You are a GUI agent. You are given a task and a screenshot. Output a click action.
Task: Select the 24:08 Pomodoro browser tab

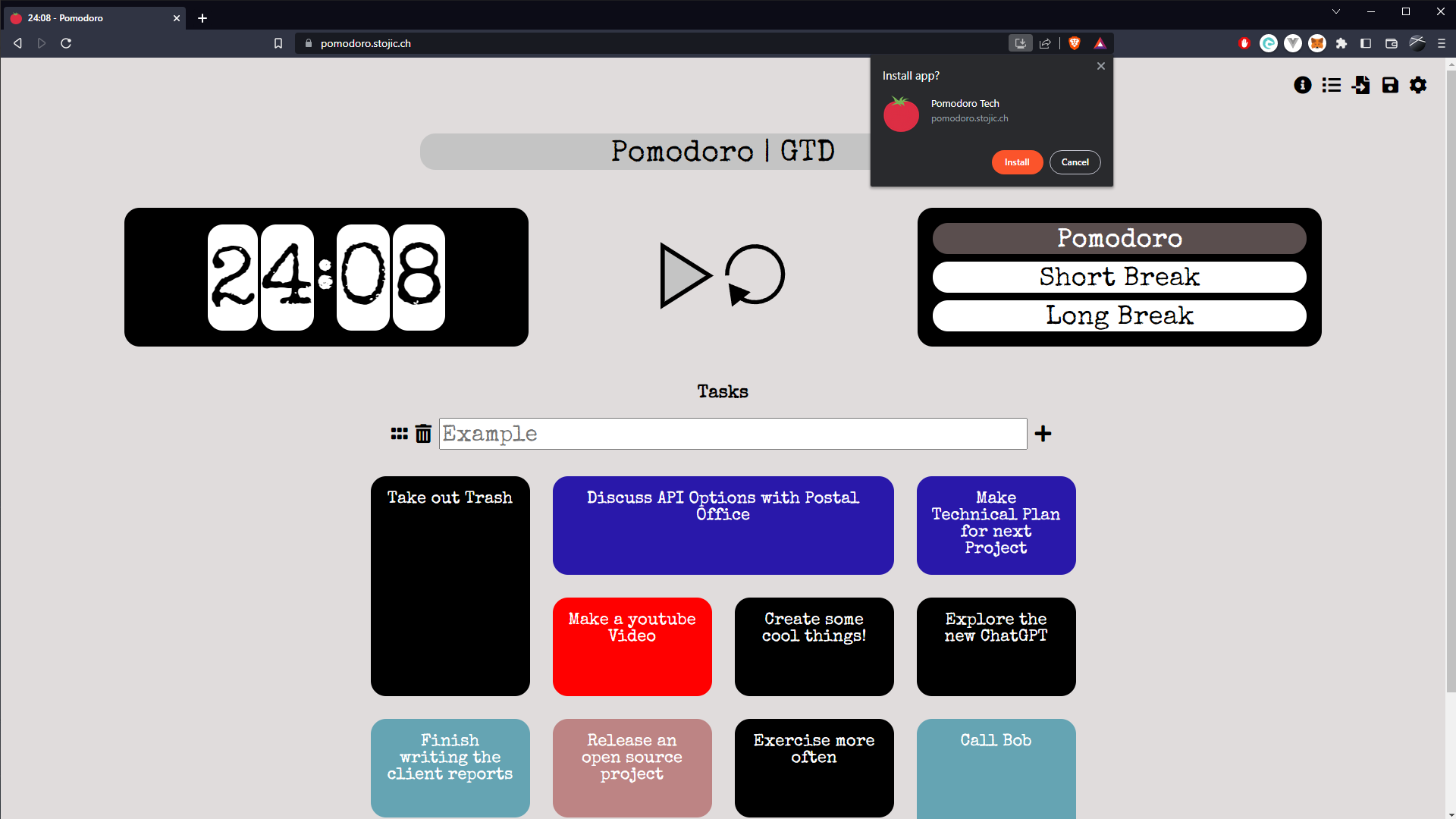pyautogui.click(x=91, y=17)
